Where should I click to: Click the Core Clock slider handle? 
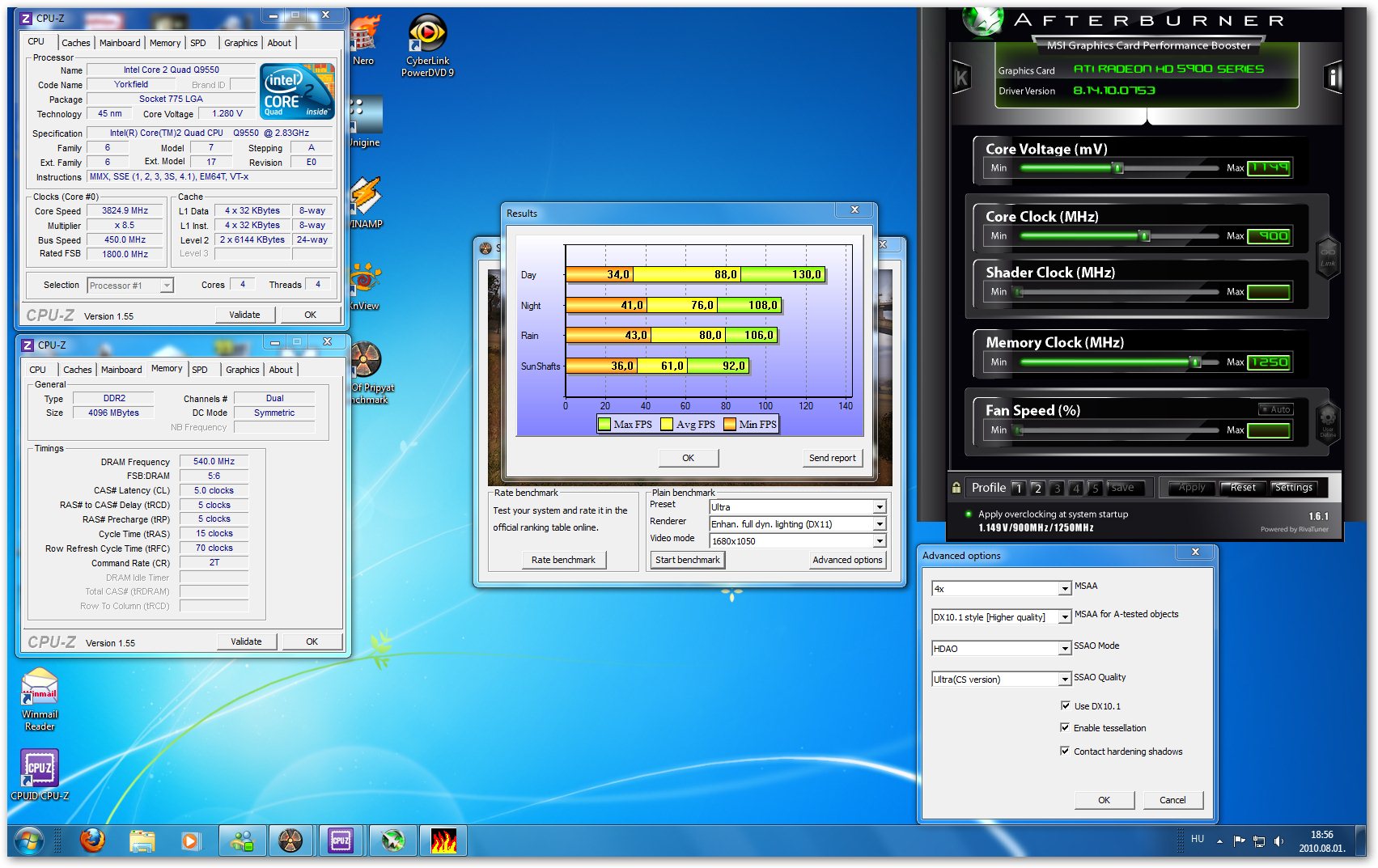(x=1144, y=236)
